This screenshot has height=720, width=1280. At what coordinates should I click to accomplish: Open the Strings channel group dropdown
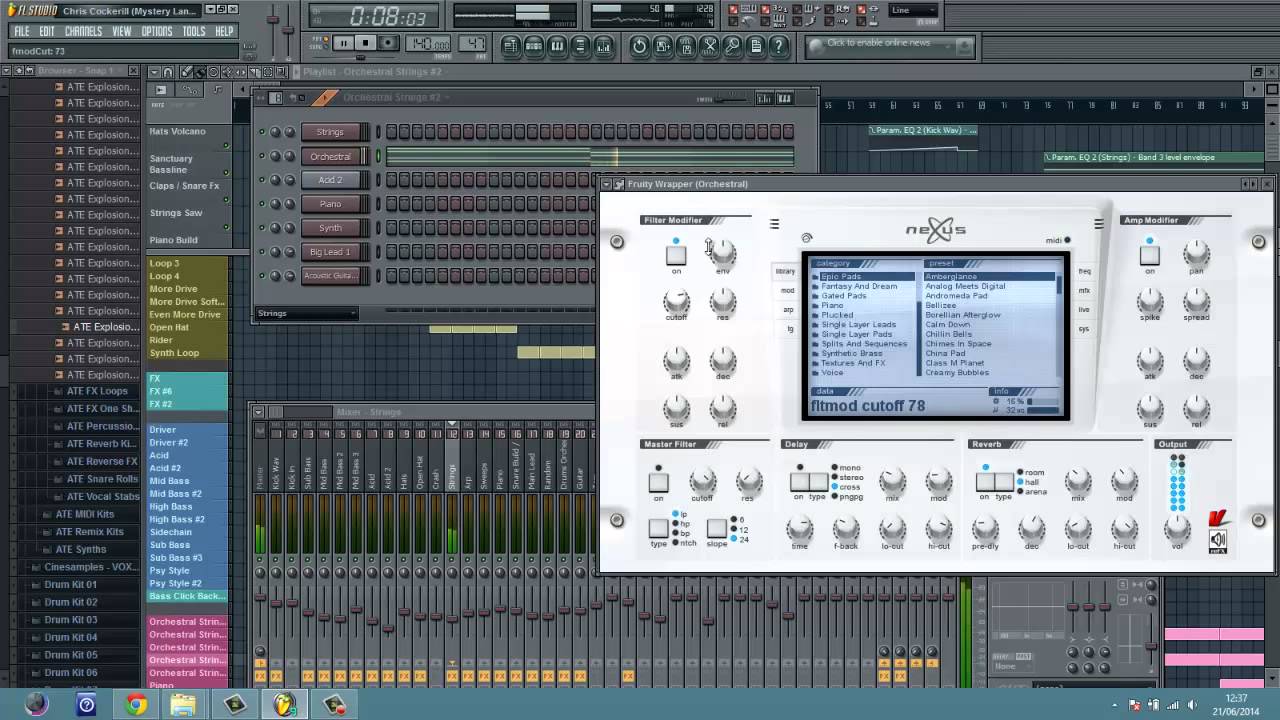point(307,313)
